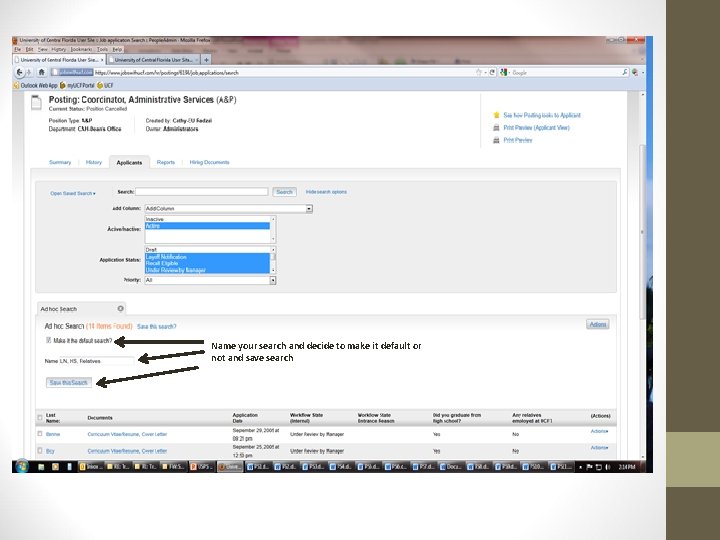Click the star icon by See how Posting looks to Applicant
720x540 pixels.
496,115
